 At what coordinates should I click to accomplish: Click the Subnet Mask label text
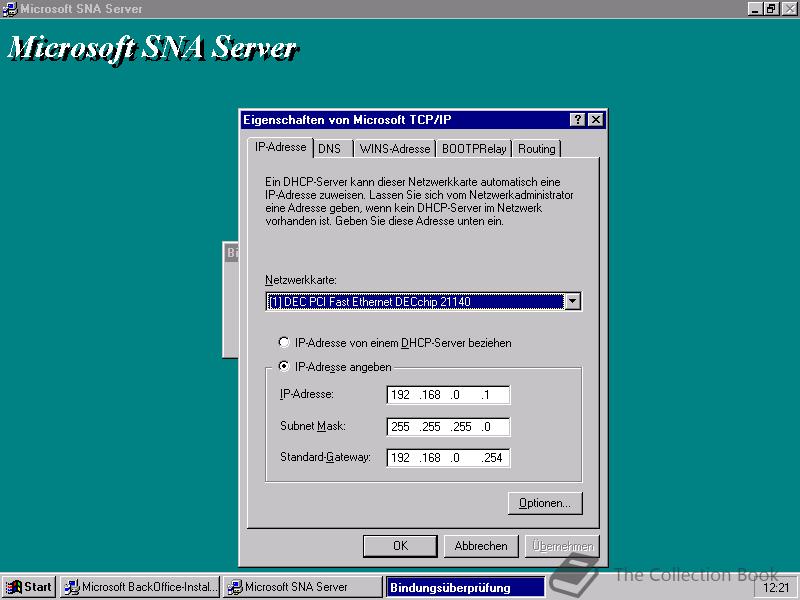312,426
